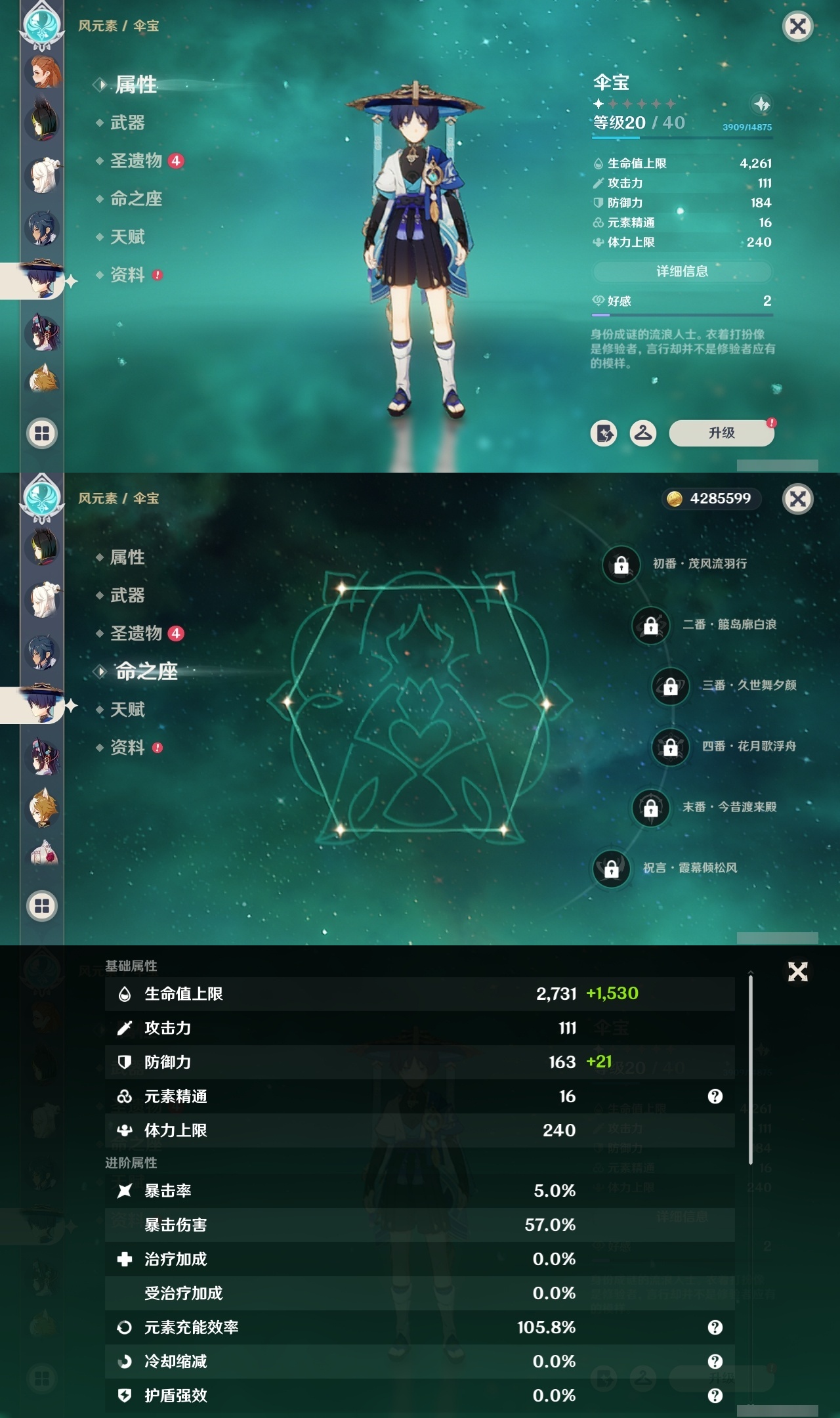Open the locked 末番·今昔渡来殿 constellation

pyautogui.click(x=650, y=807)
